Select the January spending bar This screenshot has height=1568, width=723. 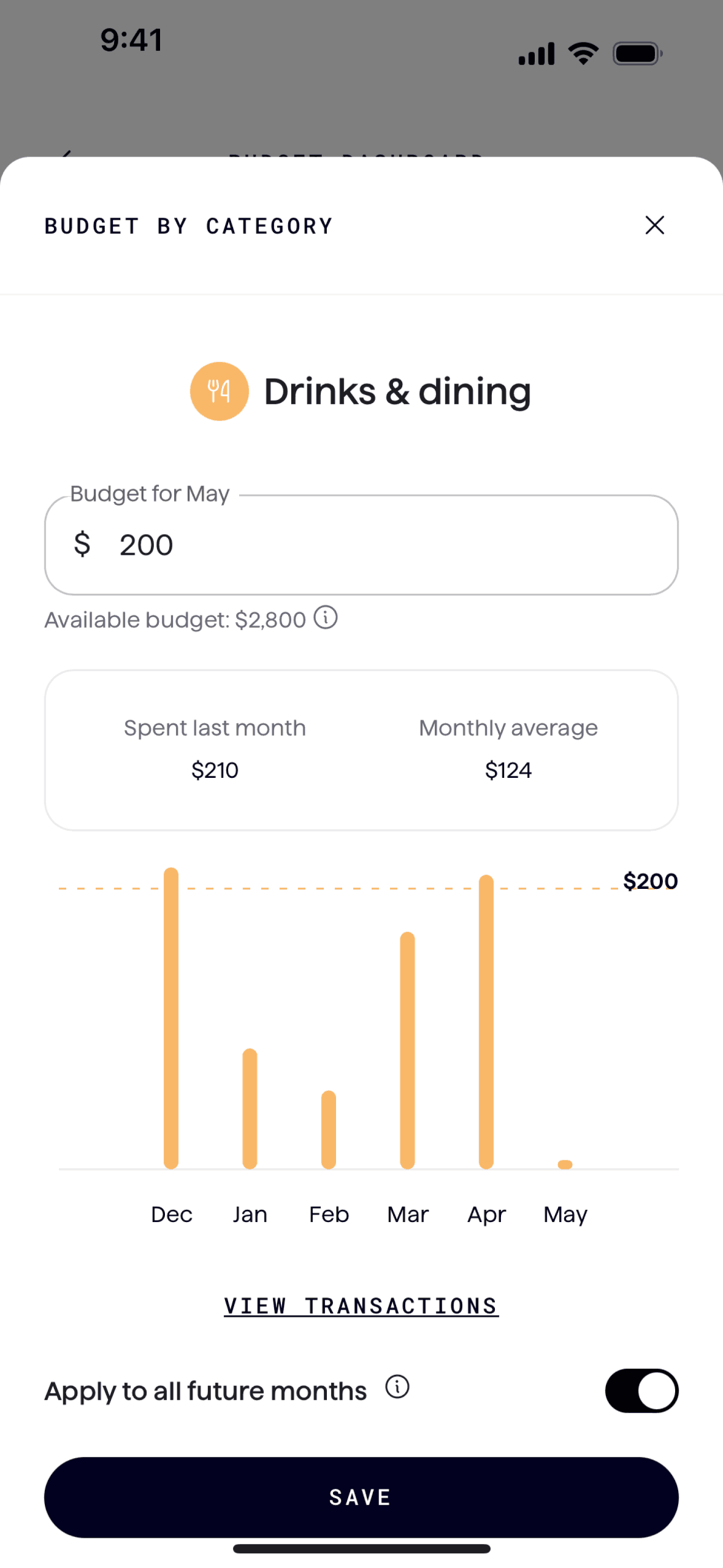click(250, 1108)
